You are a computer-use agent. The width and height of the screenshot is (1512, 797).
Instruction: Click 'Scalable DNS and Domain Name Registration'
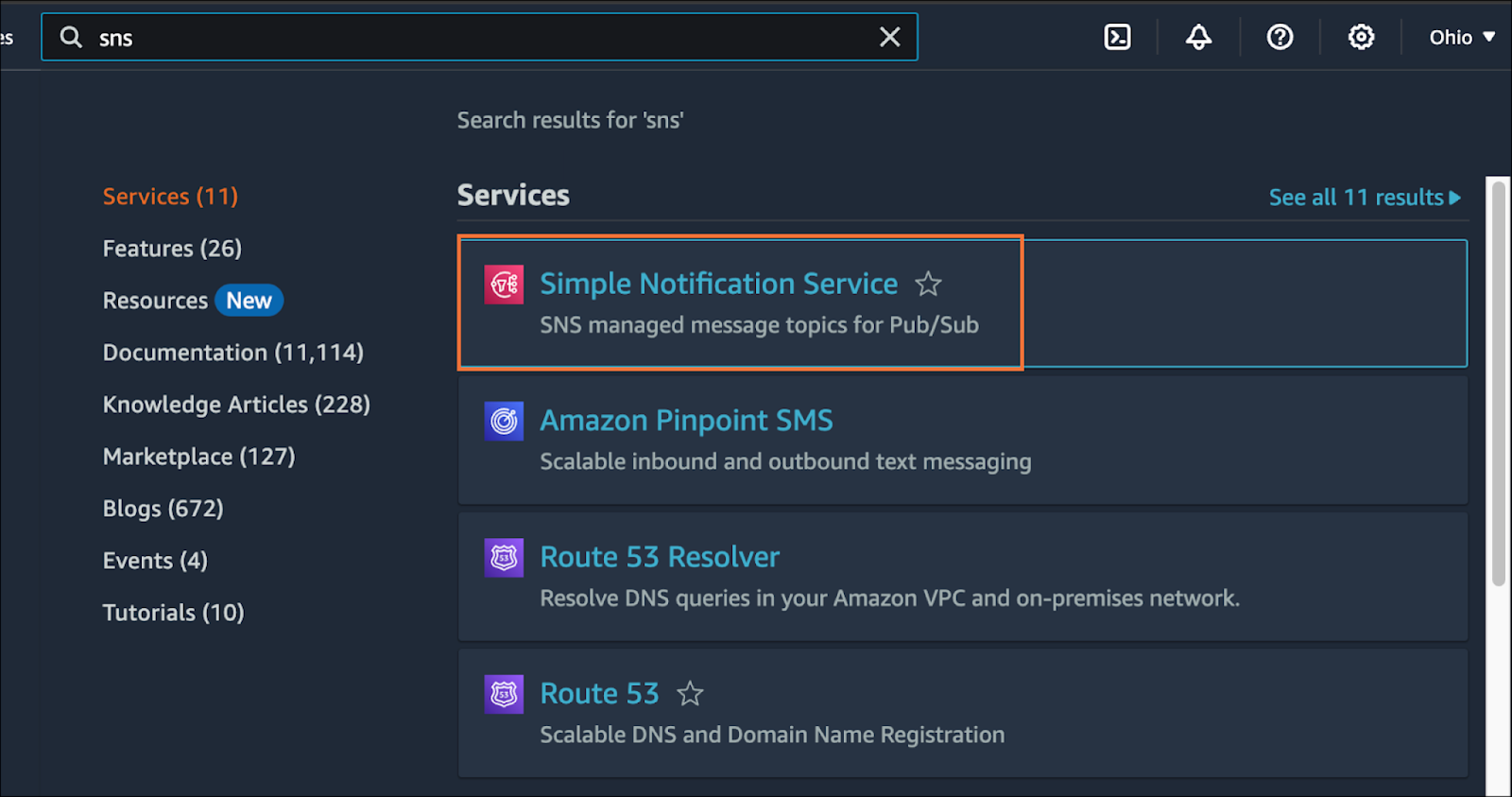[x=772, y=735]
